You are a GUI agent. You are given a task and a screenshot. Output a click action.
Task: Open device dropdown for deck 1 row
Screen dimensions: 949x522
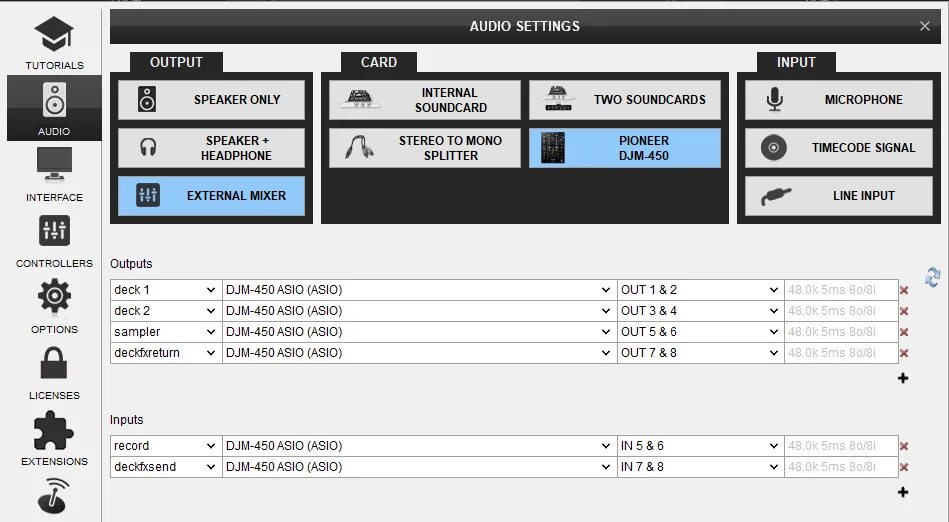point(419,290)
